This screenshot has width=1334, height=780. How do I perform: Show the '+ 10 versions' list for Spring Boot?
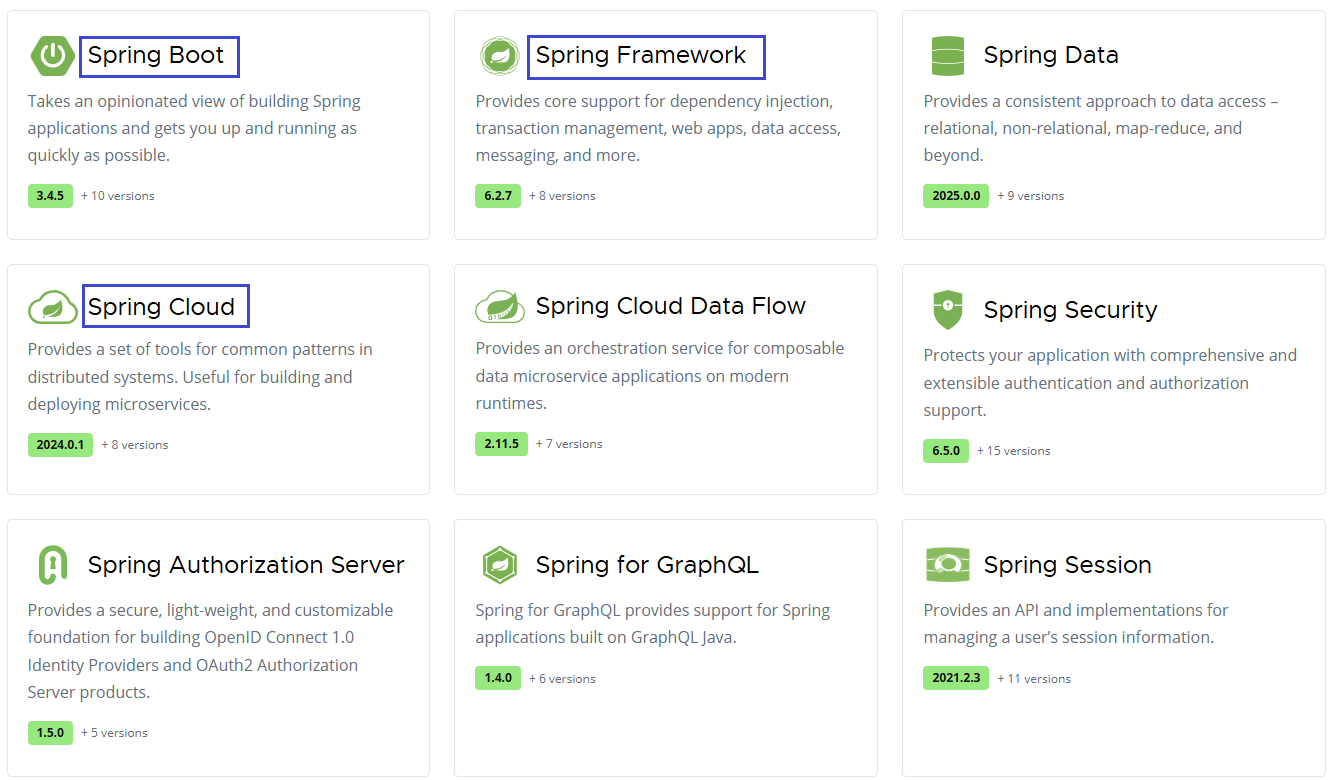[118, 196]
